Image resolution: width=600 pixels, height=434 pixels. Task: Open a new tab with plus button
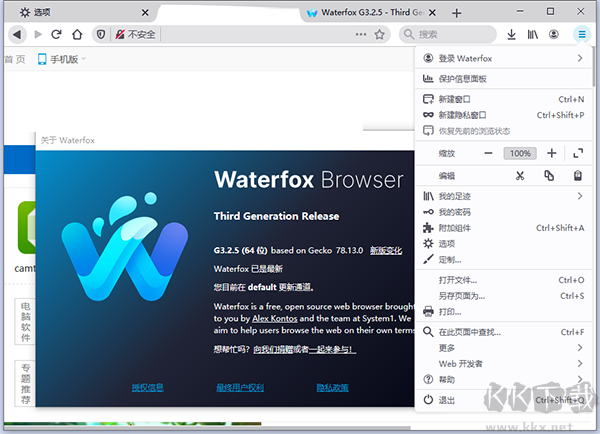coord(456,13)
